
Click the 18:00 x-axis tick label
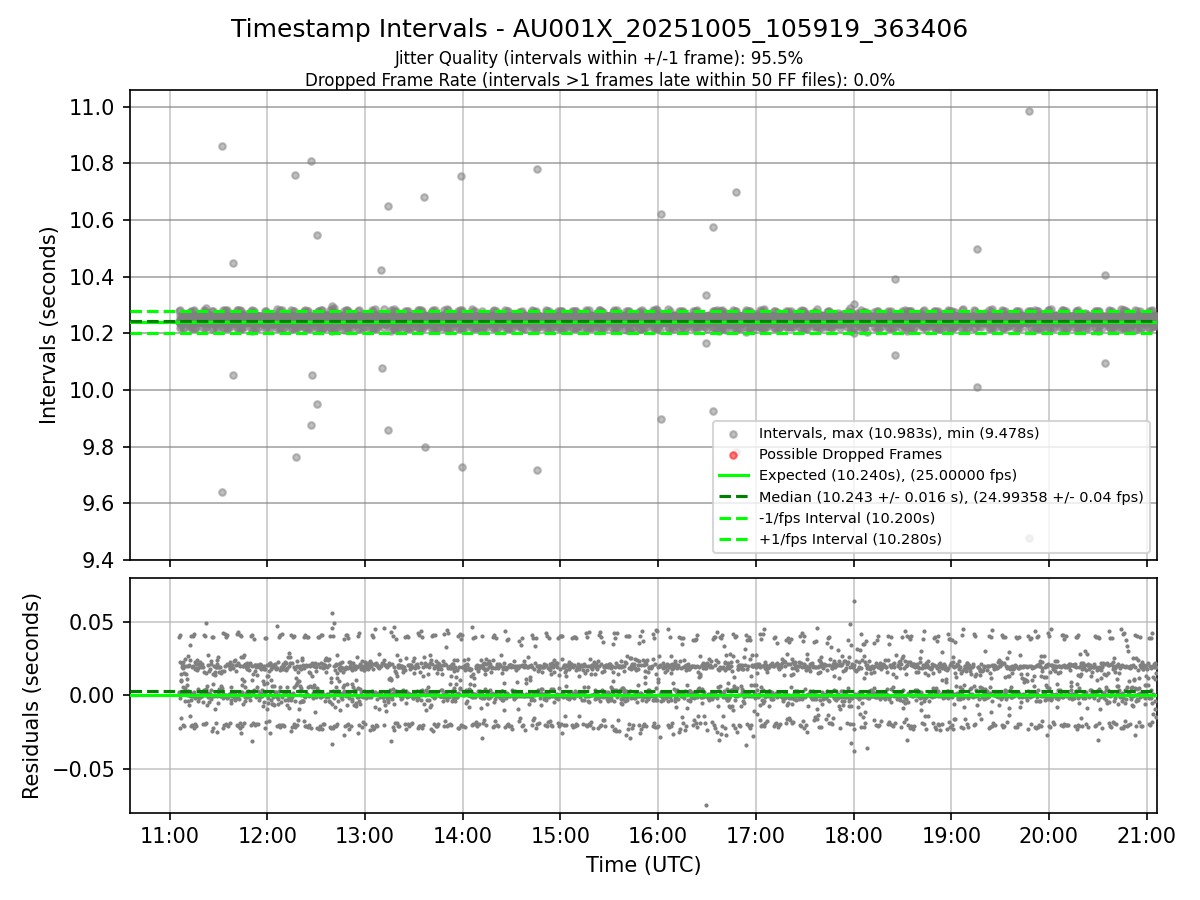(x=853, y=835)
